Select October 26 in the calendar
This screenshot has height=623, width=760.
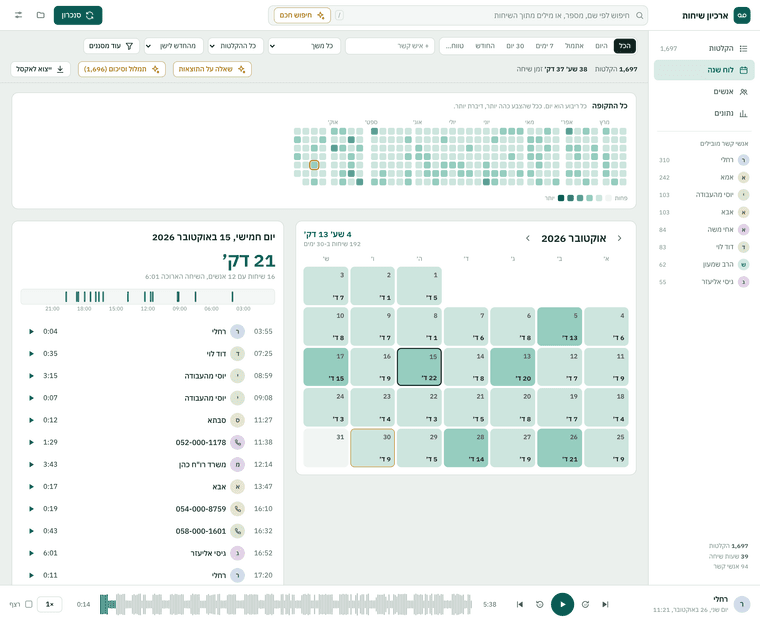(559, 448)
